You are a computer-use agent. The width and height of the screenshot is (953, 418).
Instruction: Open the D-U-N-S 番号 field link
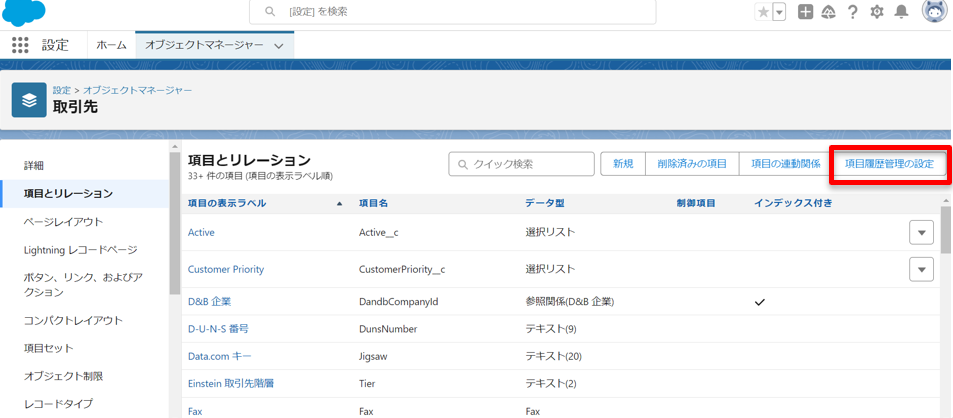point(218,329)
